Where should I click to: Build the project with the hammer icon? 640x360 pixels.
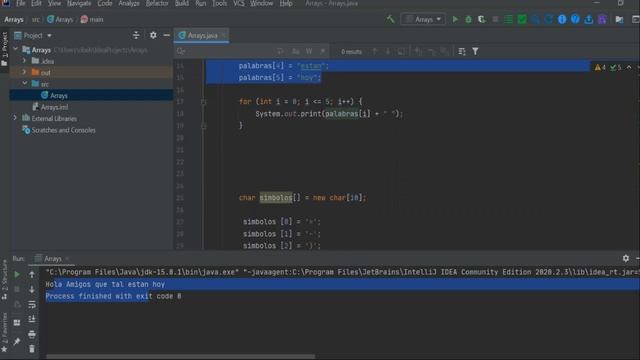(x=391, y=19)
